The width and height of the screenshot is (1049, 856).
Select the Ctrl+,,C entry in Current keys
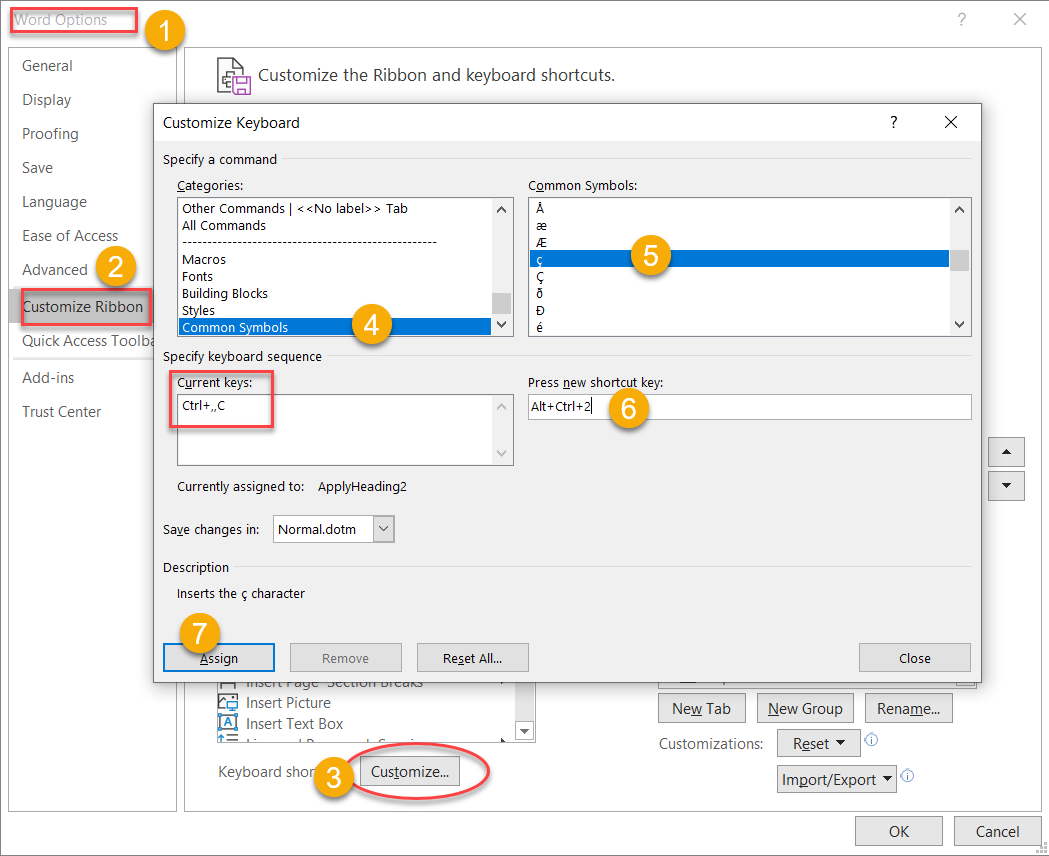point(203,405)
